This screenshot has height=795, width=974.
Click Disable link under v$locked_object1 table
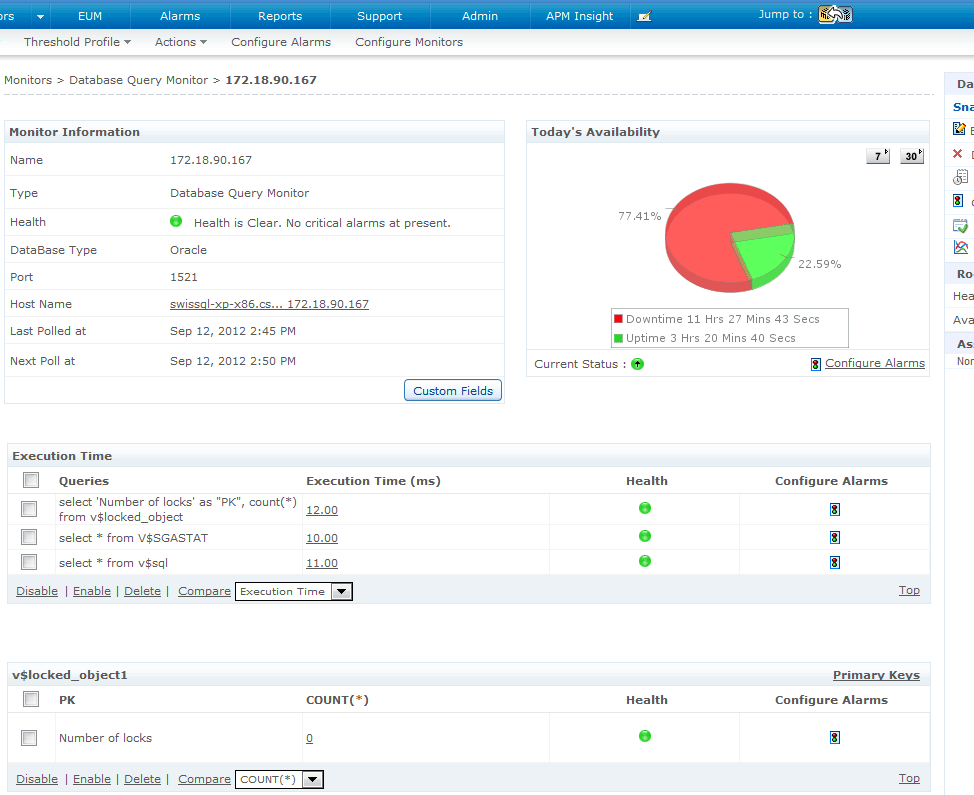coord(37,779)
